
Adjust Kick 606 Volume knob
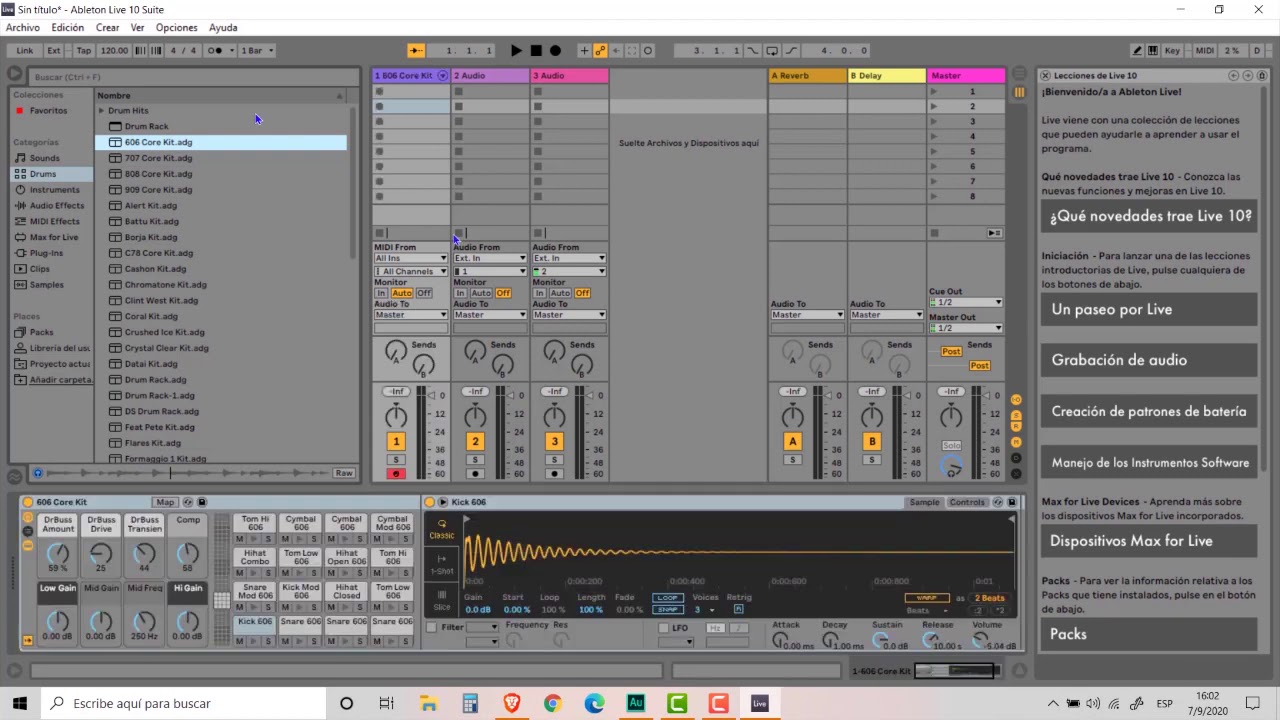pyautogui.click(x=981, y=640)
